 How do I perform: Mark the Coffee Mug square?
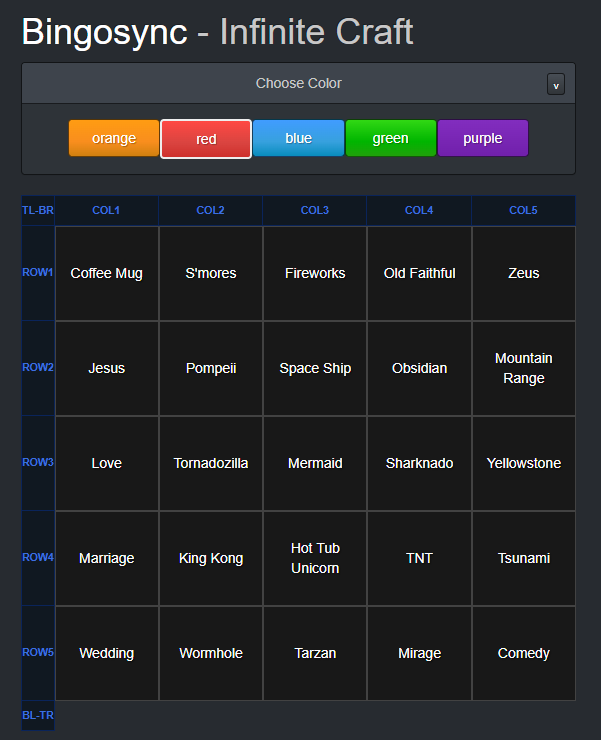pyautogui.click(x=107, y=273)
